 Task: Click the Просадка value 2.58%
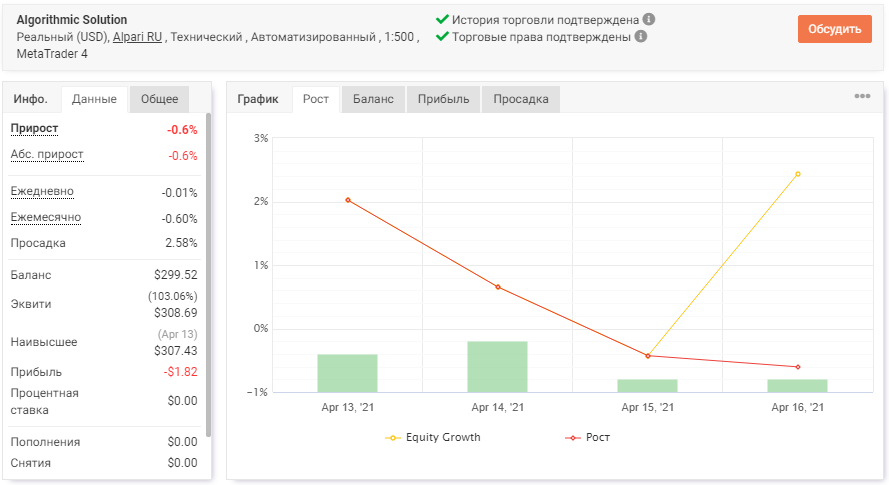point(181,243)
